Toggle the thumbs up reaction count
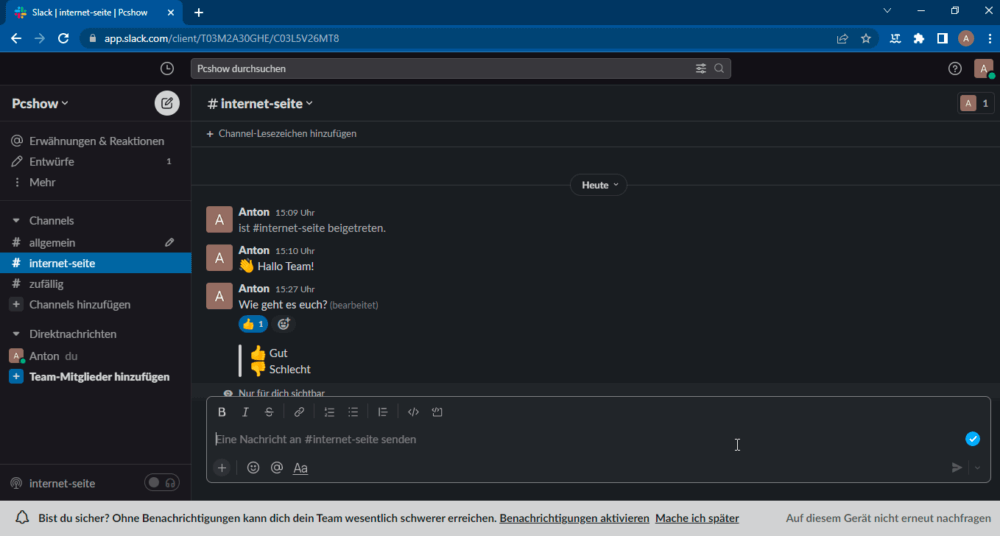Image resolution: width=1000 pixels, height=536 pixels. pos(253,324)
